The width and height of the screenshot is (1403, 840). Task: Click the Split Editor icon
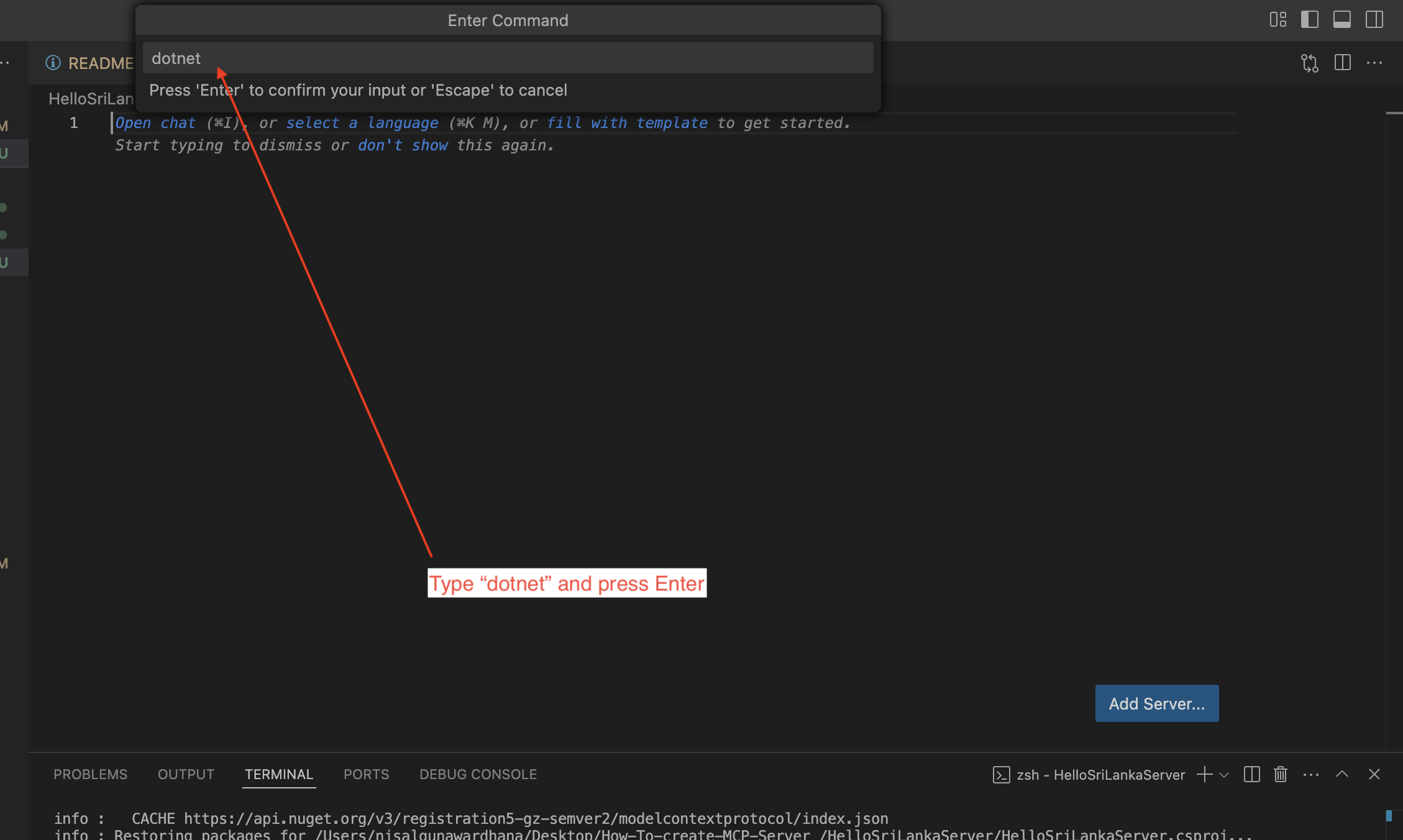(1343, 62)
